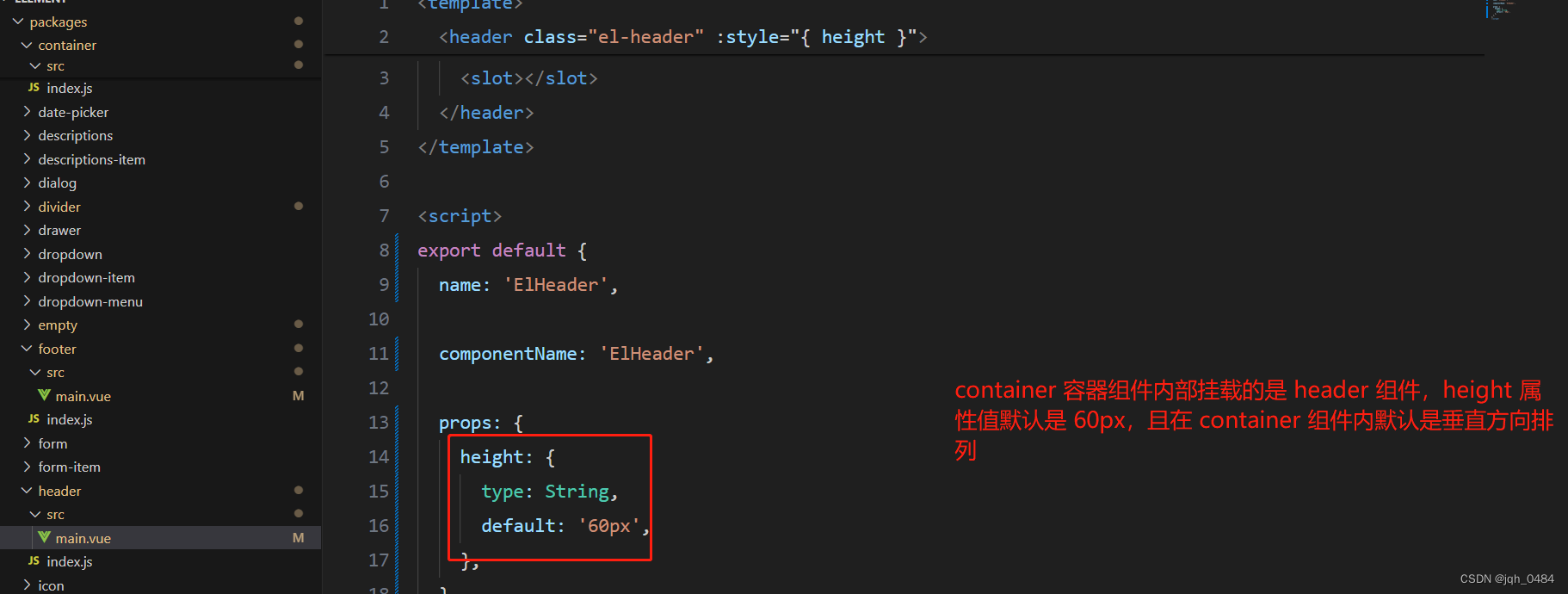The height and width of the screenshot is (594, 1568).
Task: Select the empty folder in the explorer
Action: [x=57, y=325]
